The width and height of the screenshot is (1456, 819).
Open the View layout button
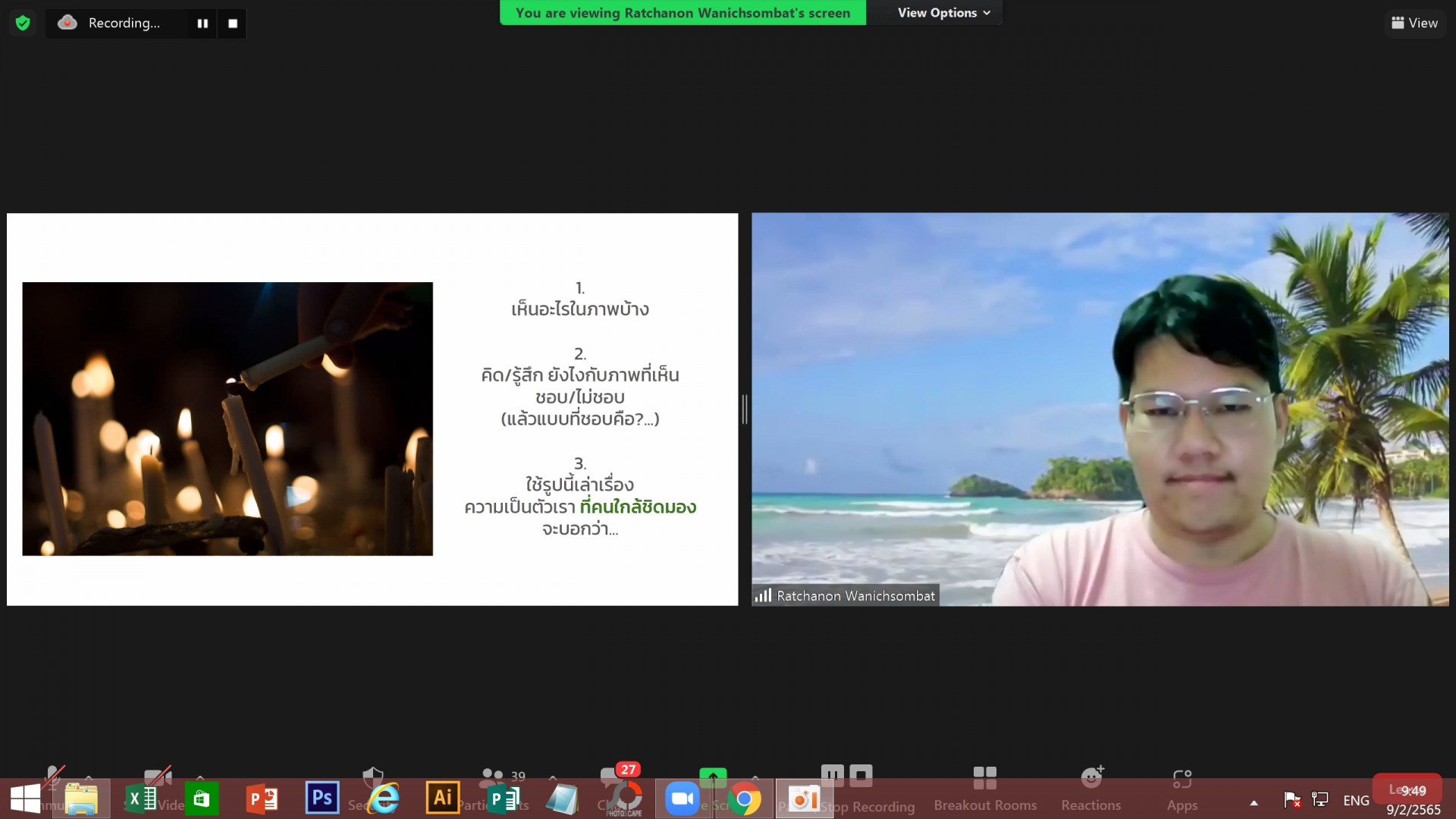1415,24
